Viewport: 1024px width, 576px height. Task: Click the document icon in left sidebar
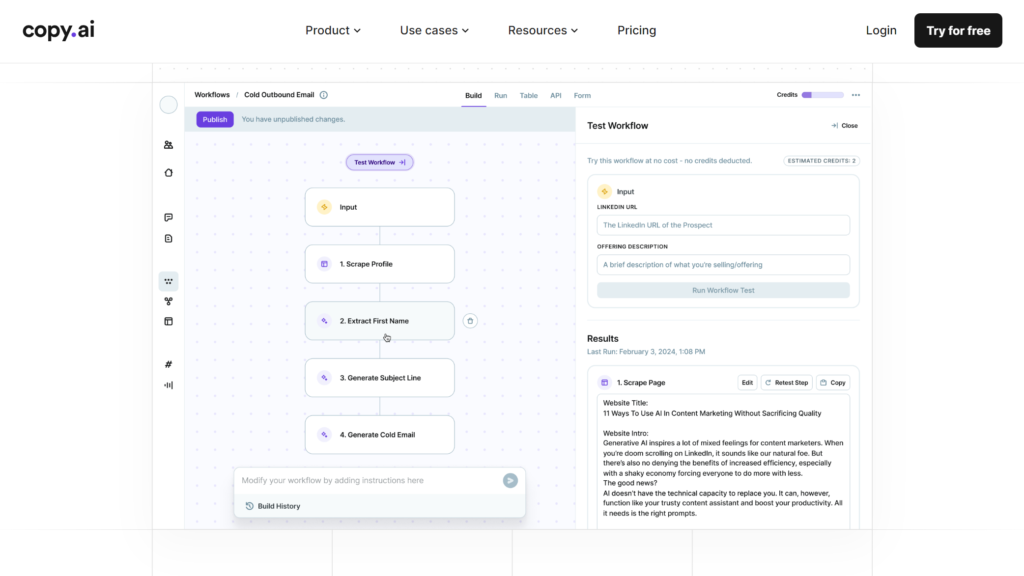pos(168,238)
